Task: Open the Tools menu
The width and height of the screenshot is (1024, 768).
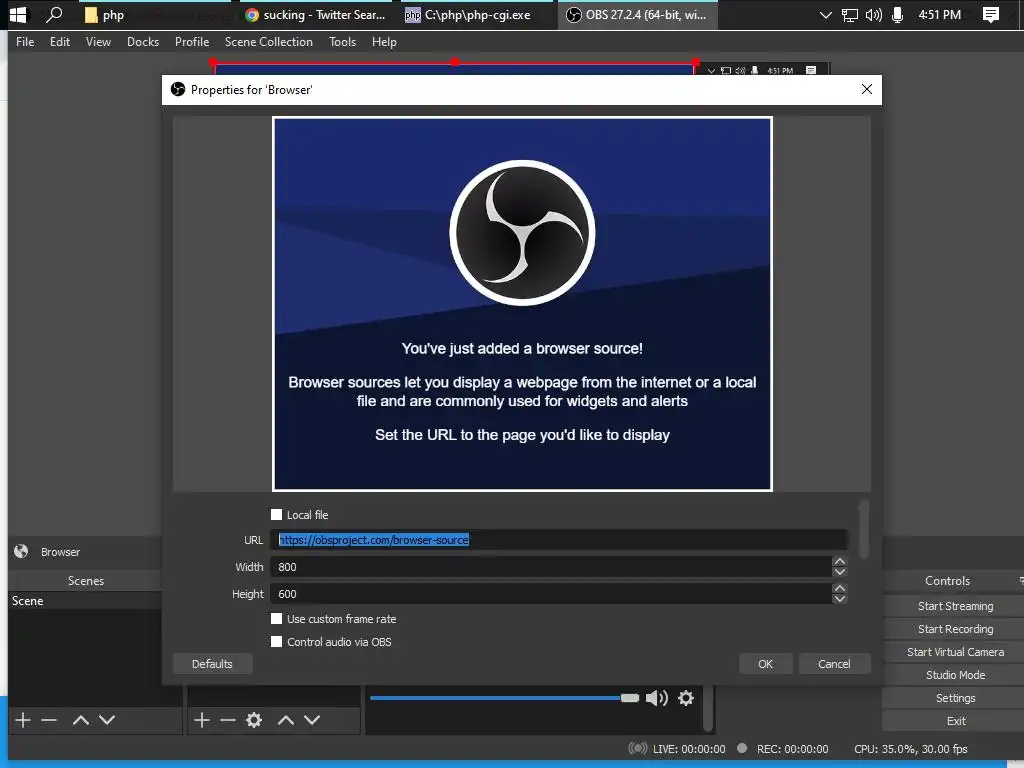Action: click(342, 42)
